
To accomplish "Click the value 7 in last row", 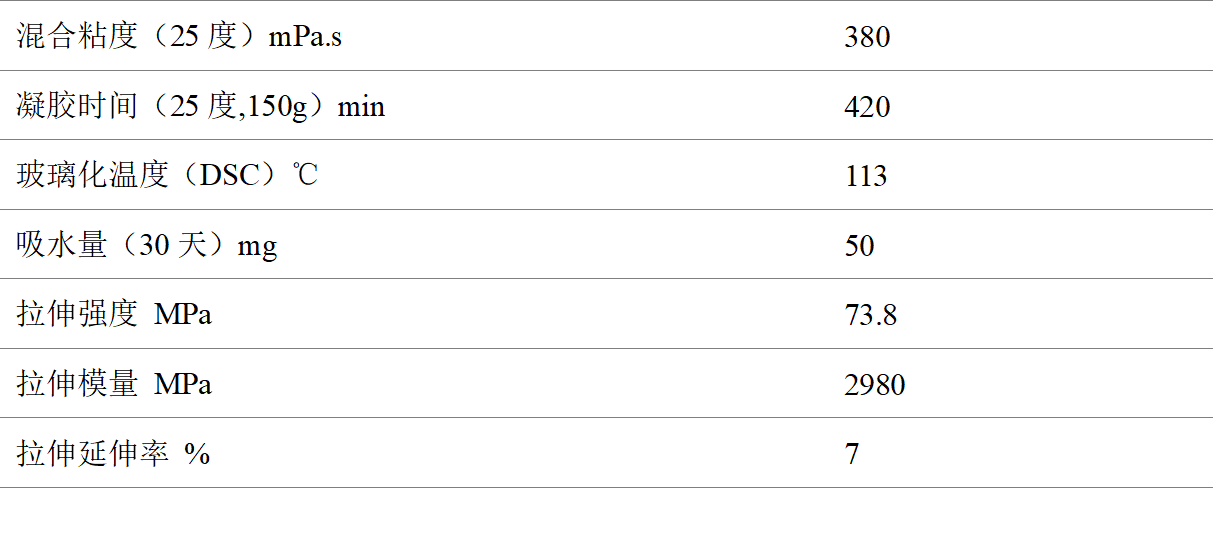I will [x=851, y=454].
